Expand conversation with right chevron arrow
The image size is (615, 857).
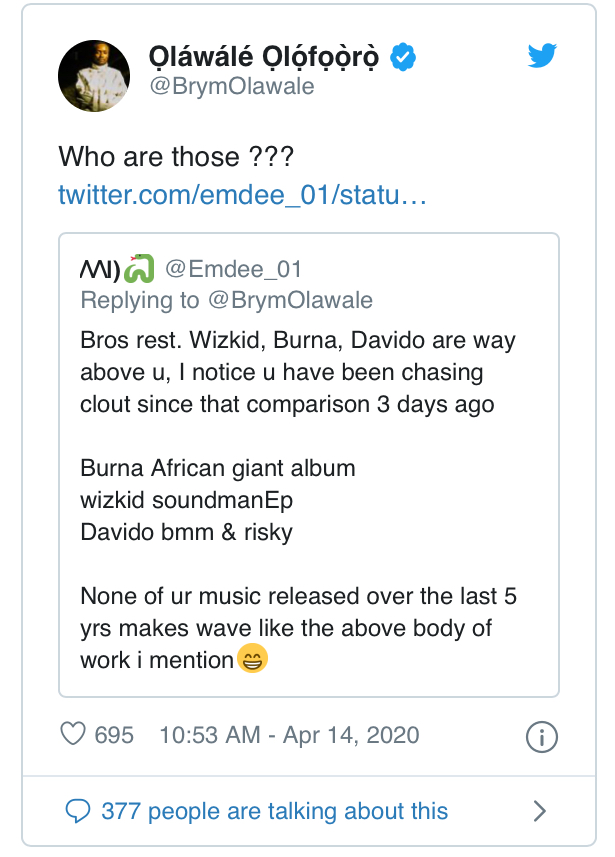(538, 810)
